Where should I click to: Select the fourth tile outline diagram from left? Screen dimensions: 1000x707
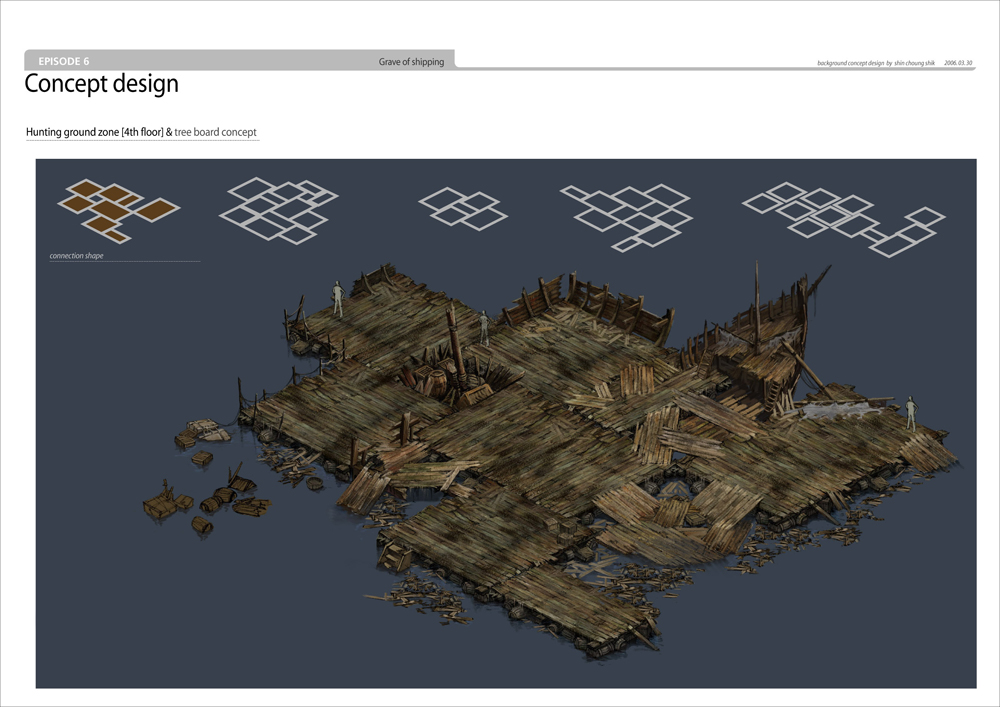(626, 215)
